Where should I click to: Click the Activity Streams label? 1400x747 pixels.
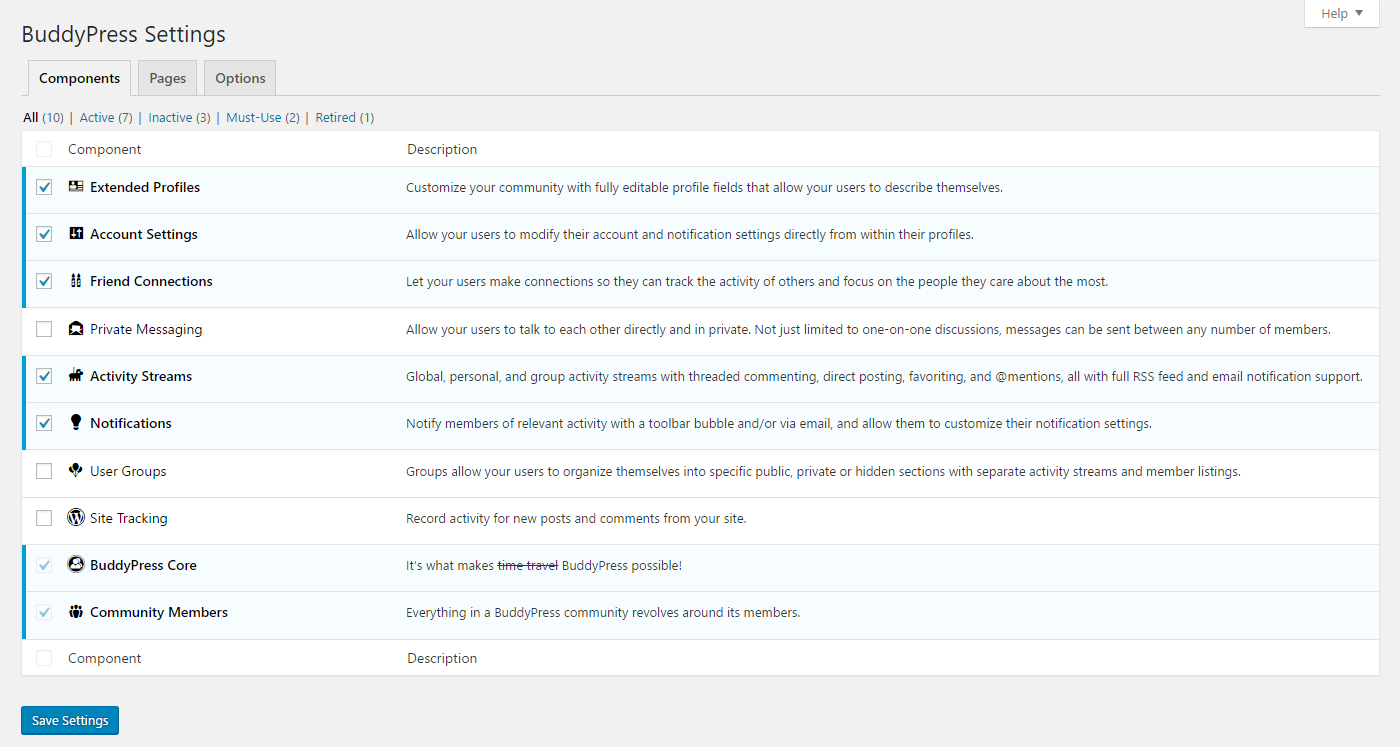(141, 376)
